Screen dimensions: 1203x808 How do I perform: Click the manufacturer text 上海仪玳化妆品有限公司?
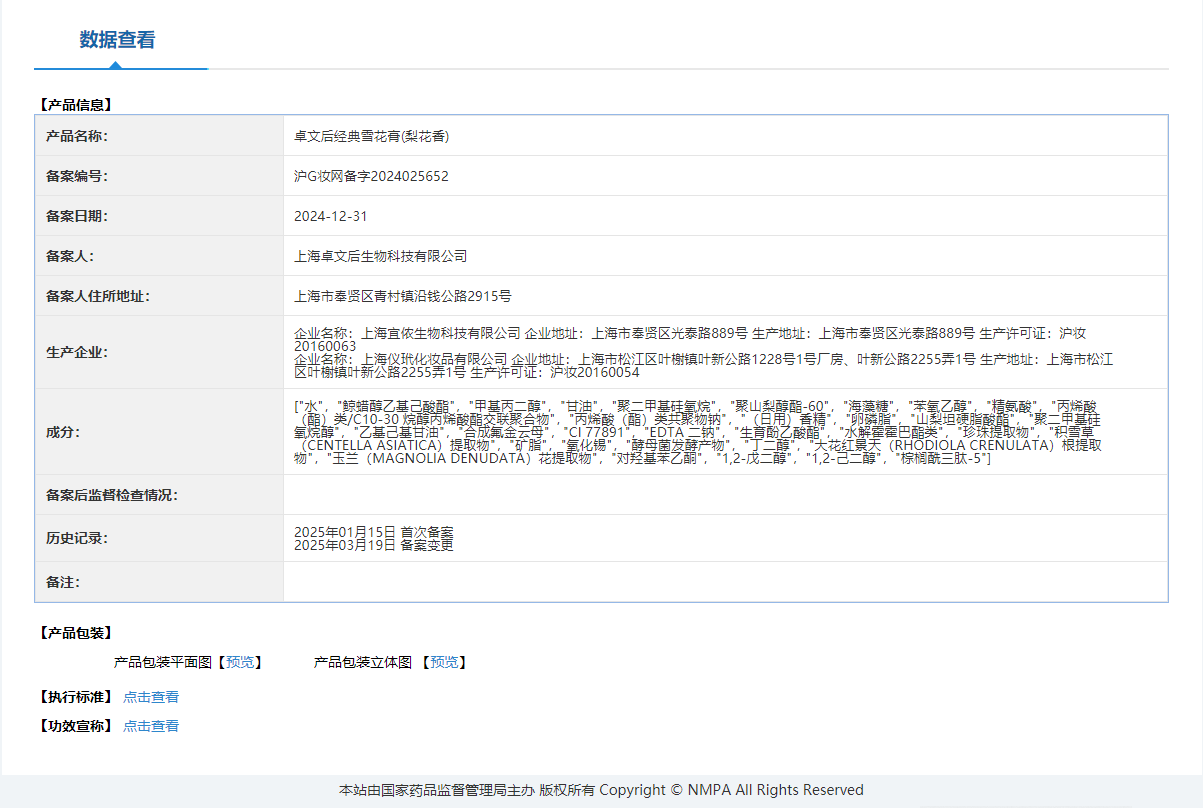click(x=434, y=359)
